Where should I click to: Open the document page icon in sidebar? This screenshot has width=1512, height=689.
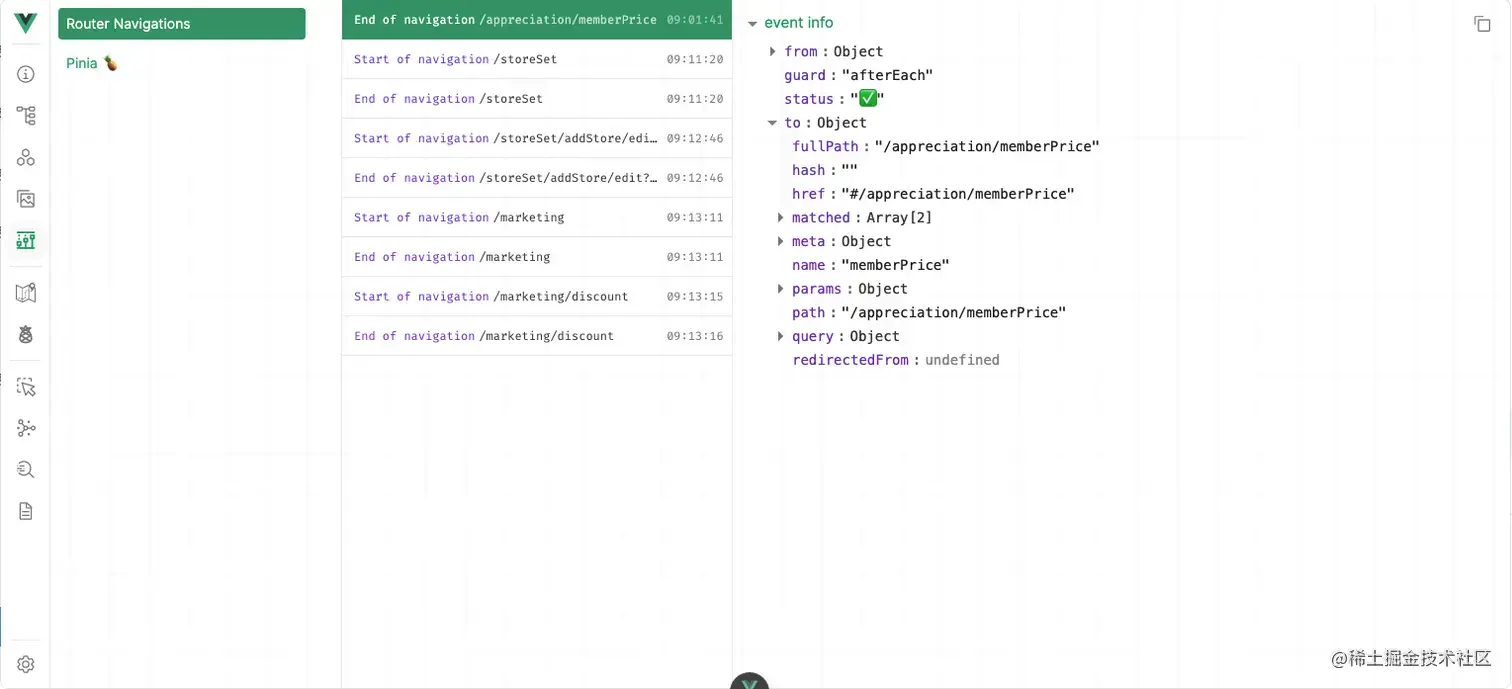point(26,511)
